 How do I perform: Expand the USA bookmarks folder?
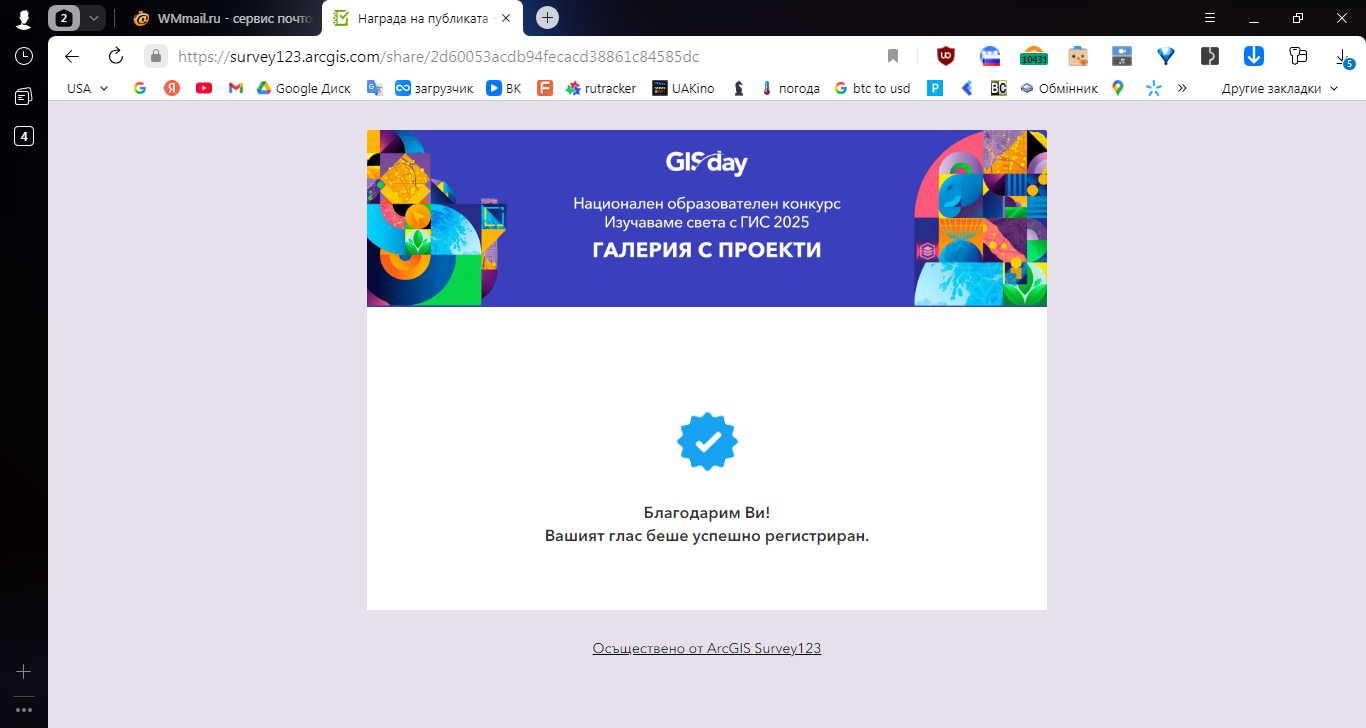88,88
